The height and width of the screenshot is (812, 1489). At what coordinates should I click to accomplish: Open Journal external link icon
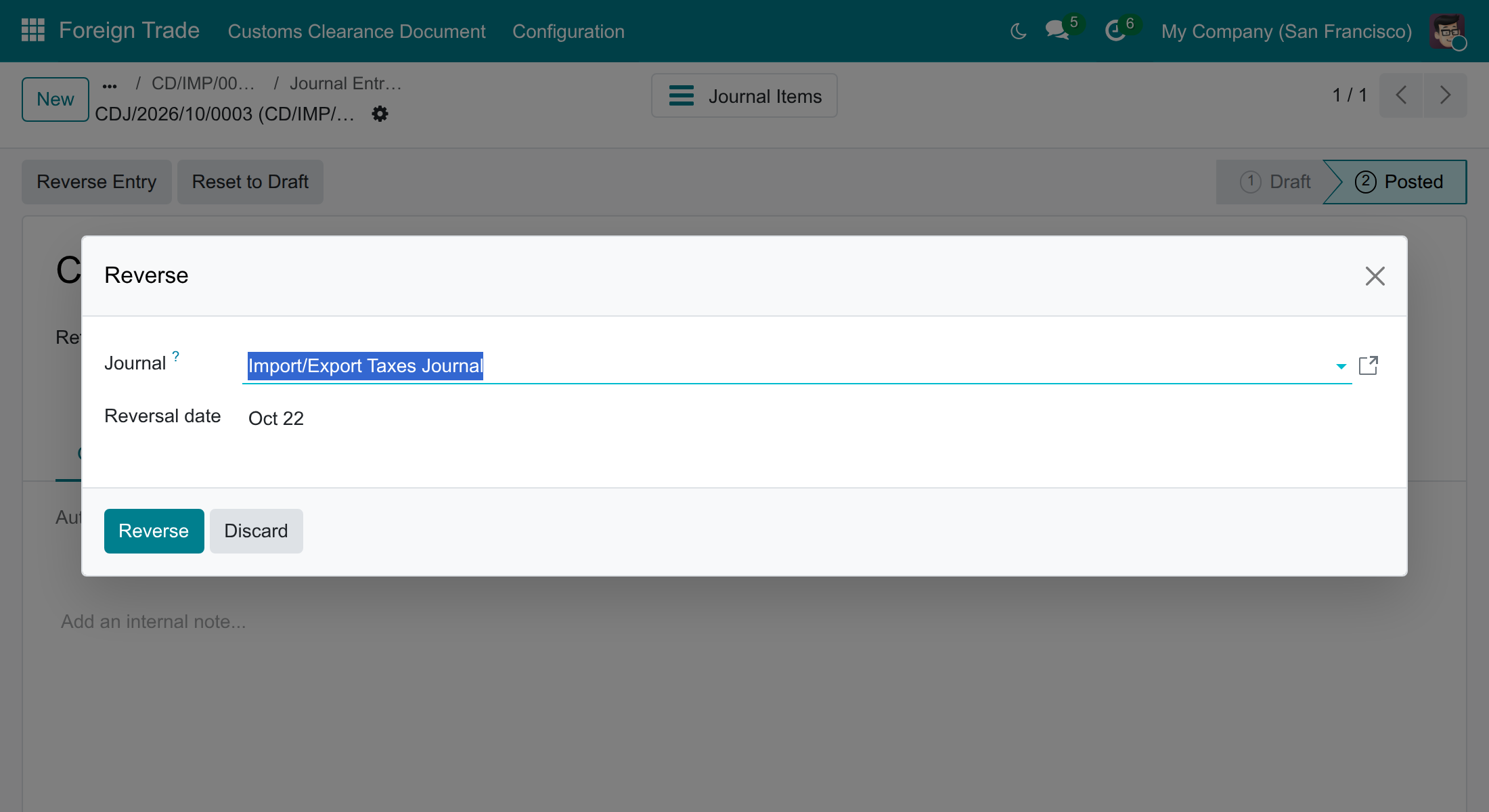(1369, 365)
